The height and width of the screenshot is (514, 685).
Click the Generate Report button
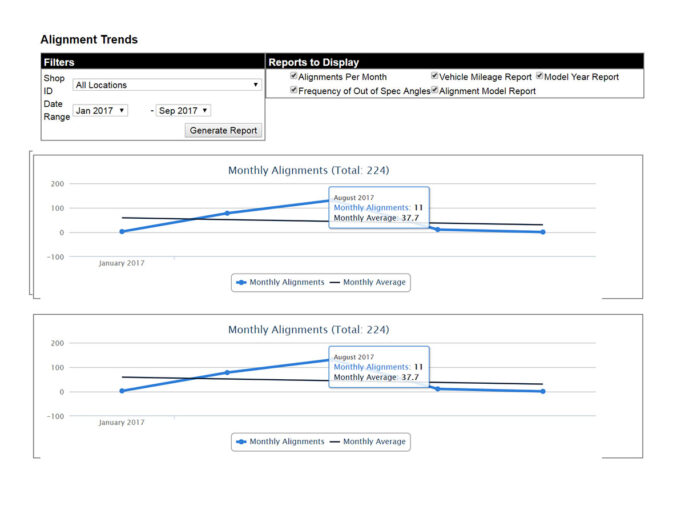pos(223,130)
